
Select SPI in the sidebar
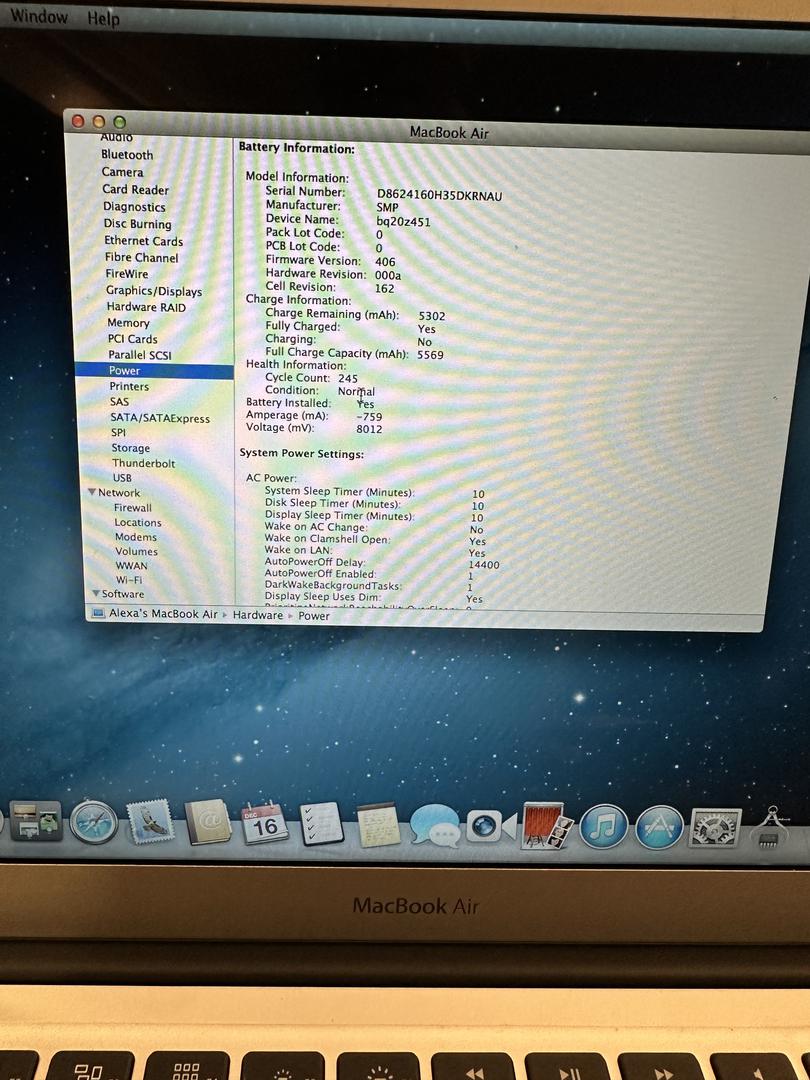118,433
